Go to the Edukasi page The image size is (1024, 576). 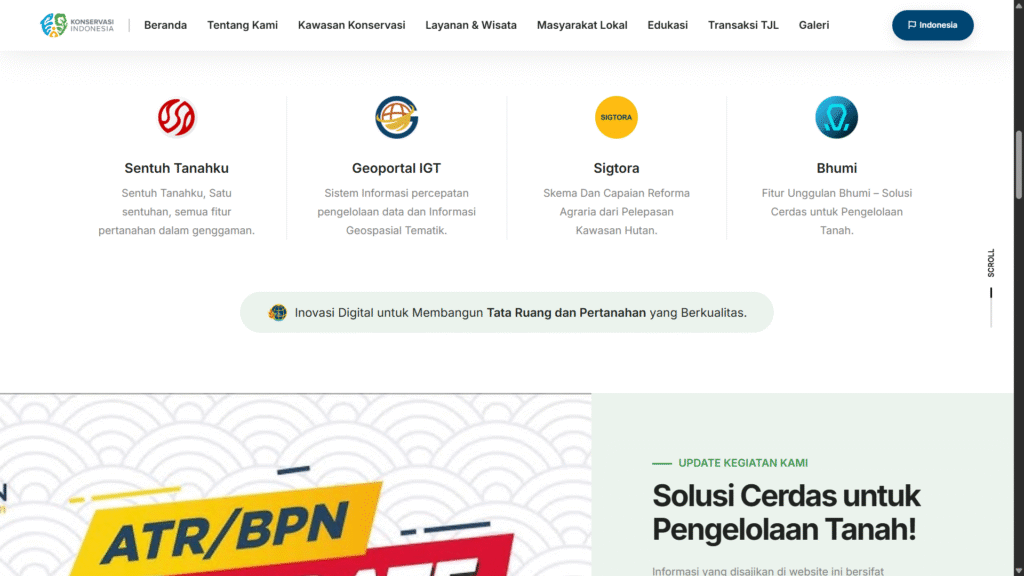[x=667, y=25]
